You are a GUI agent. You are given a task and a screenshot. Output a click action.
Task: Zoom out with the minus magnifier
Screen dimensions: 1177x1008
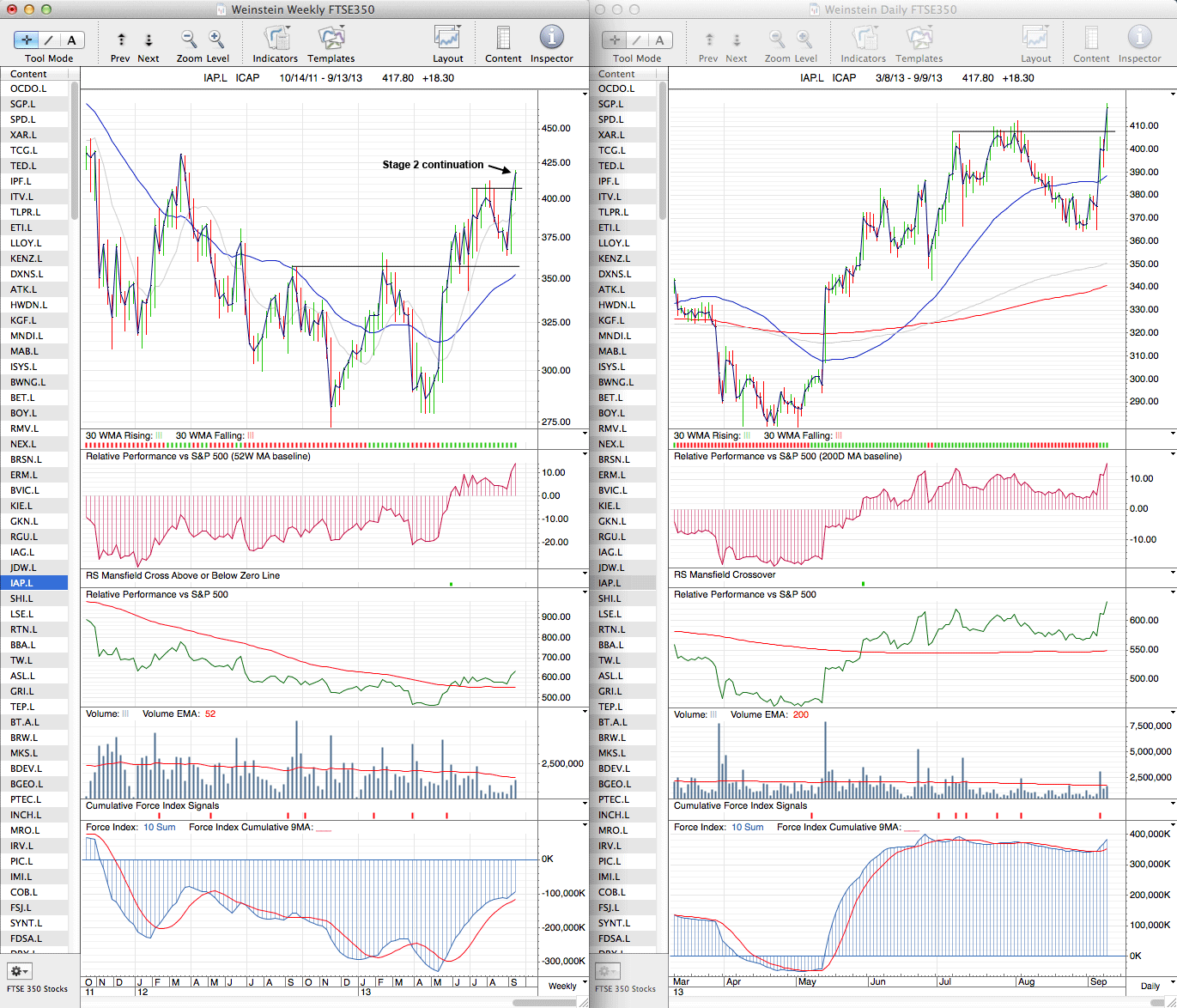[189, 39]
